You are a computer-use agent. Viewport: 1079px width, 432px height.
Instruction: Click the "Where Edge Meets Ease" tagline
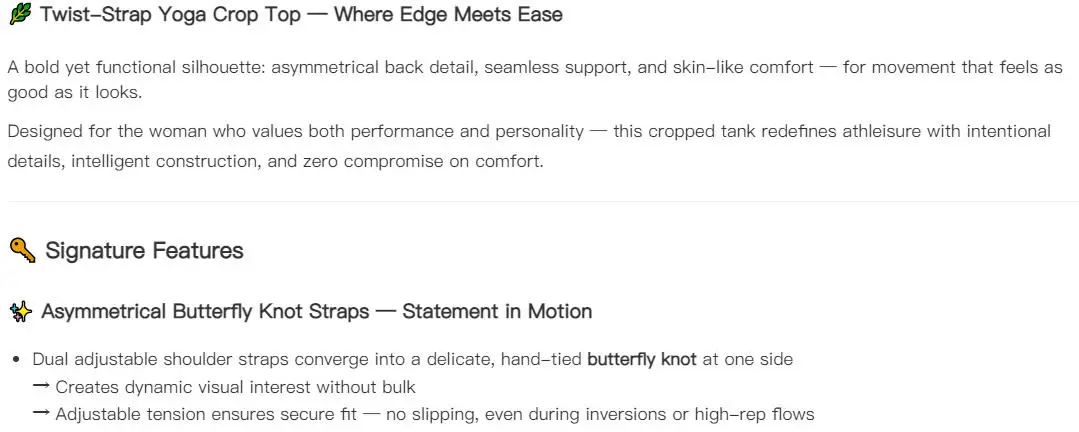[x=448, y=14]
